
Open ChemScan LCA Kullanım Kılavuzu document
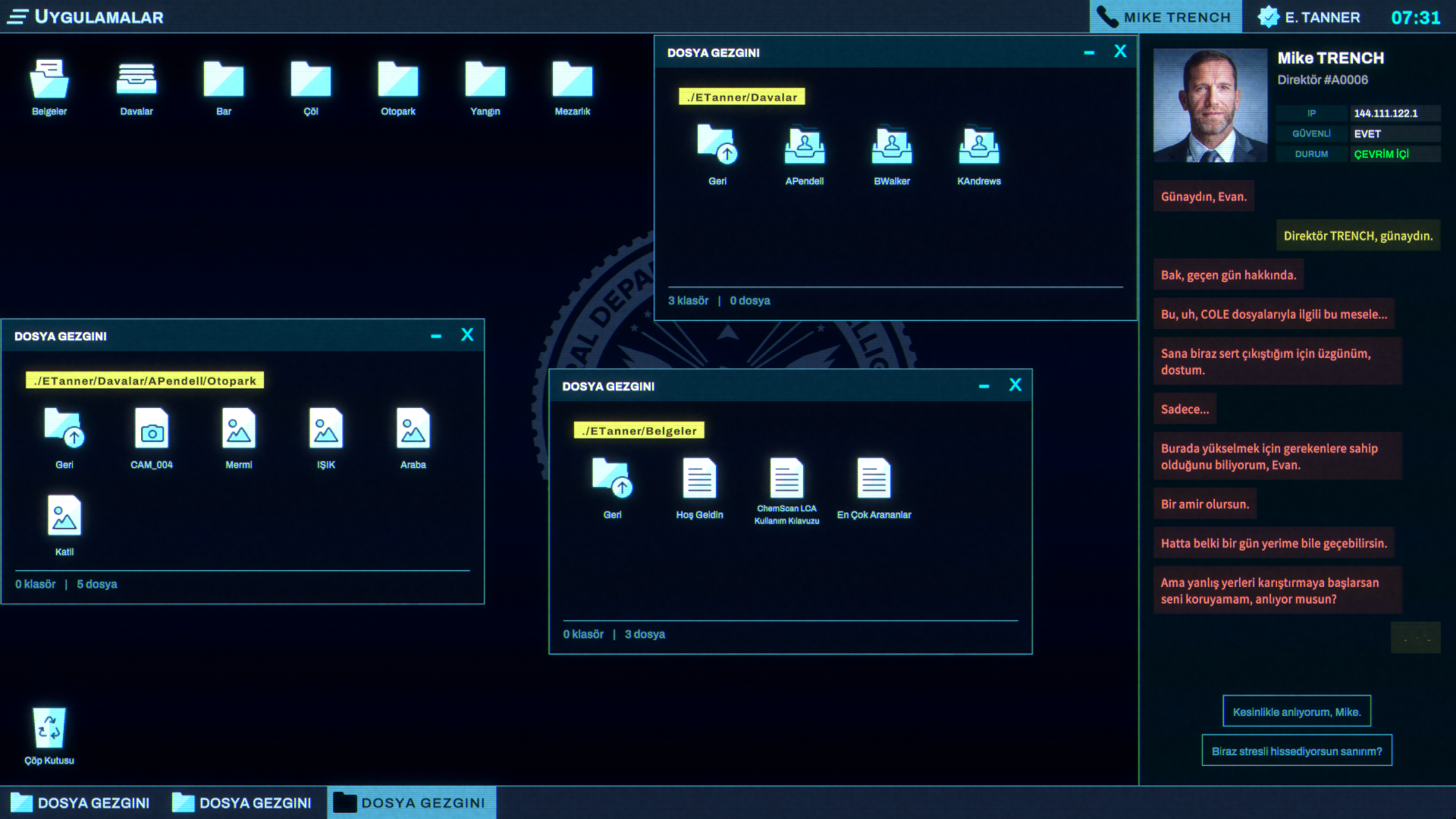tap(786, 479)
